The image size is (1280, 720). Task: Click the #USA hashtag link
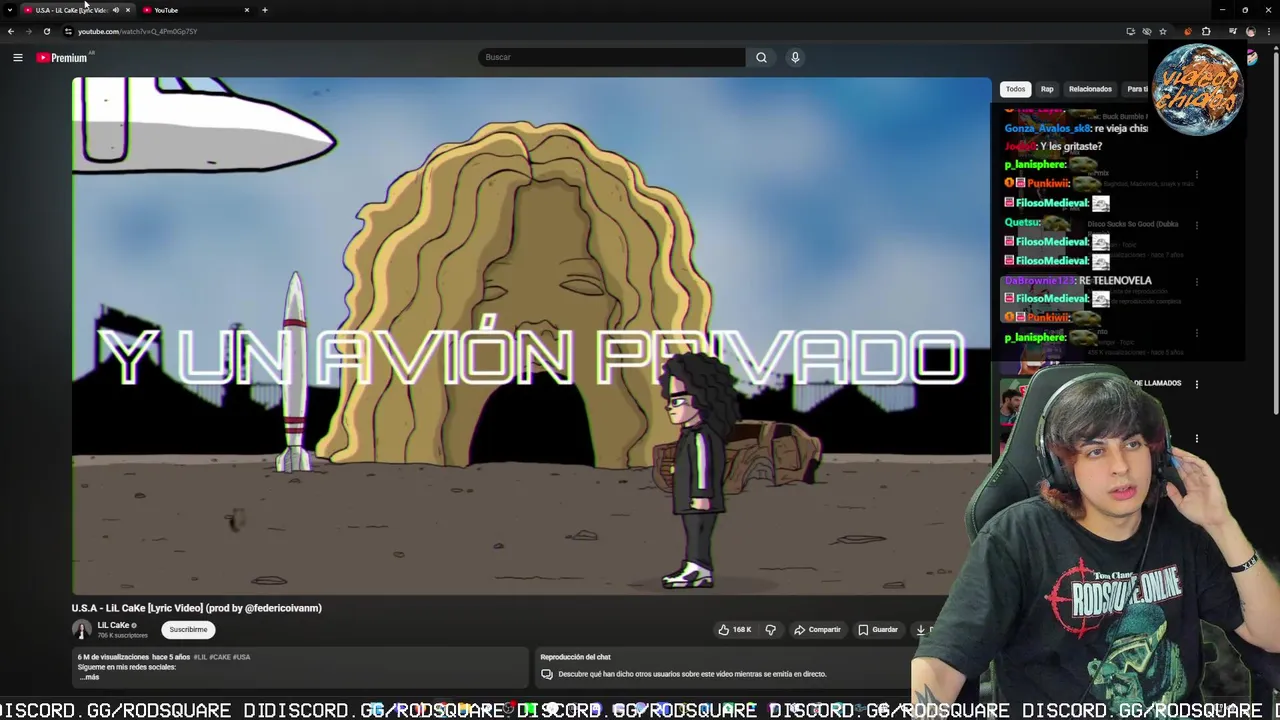(242, 657)
